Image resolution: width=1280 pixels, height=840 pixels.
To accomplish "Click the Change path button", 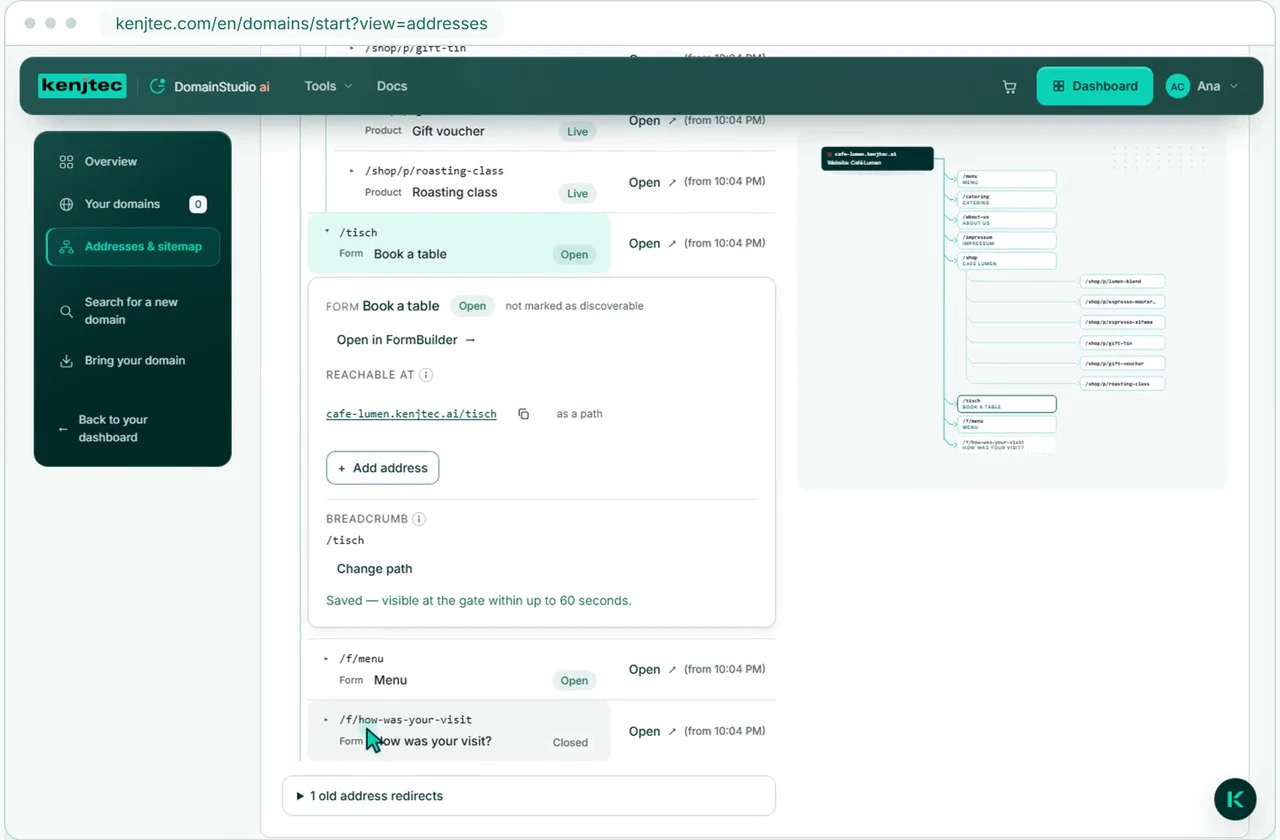I will [374, 569].
